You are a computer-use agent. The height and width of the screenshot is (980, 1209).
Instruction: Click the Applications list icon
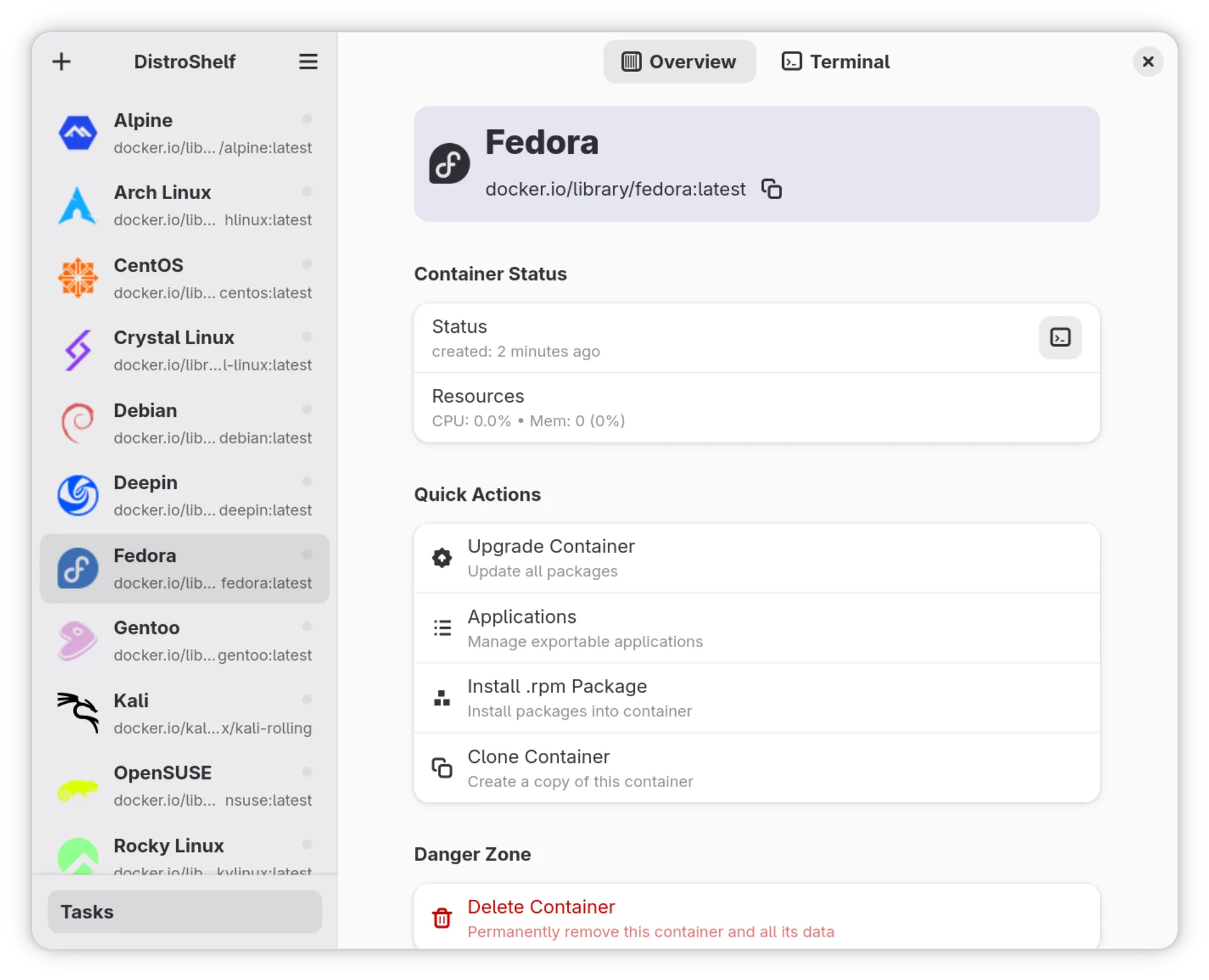pyautogui.click(x=442, y=628)
